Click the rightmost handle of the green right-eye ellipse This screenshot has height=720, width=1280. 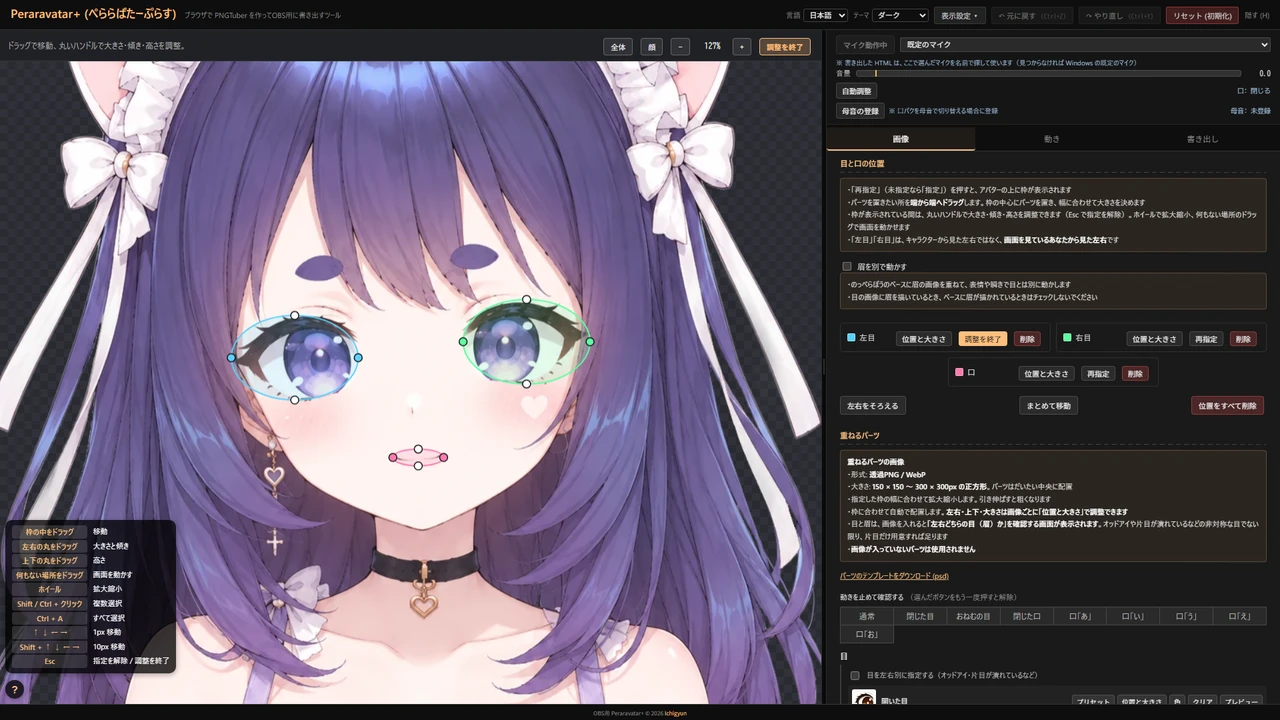pos(590,342)
